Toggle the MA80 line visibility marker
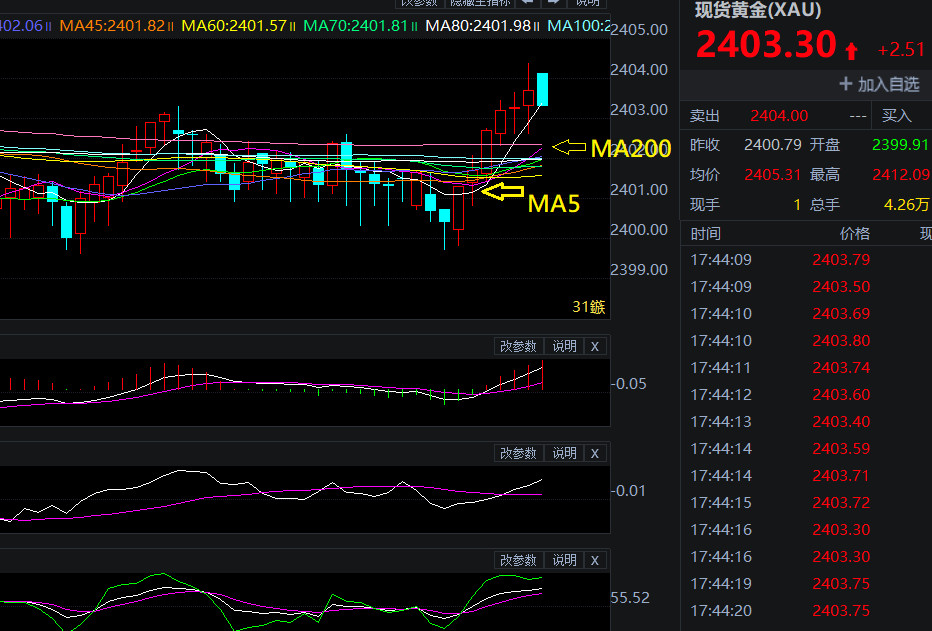The image size is (932, 631). tap(537, 26)
